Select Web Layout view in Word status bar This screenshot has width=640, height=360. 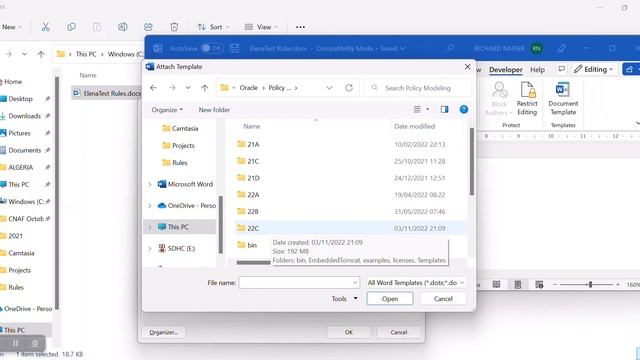539,284
